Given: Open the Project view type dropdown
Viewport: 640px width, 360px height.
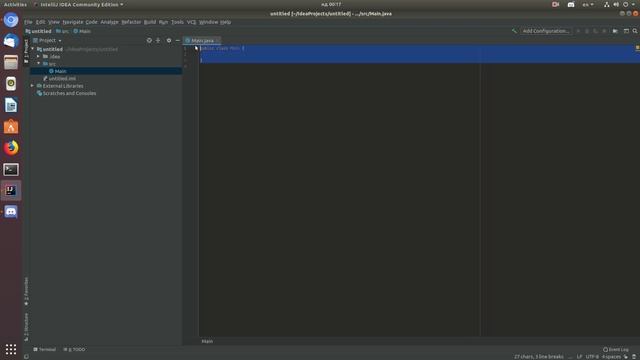Looking at the screenshot, I should coord(47,40).
